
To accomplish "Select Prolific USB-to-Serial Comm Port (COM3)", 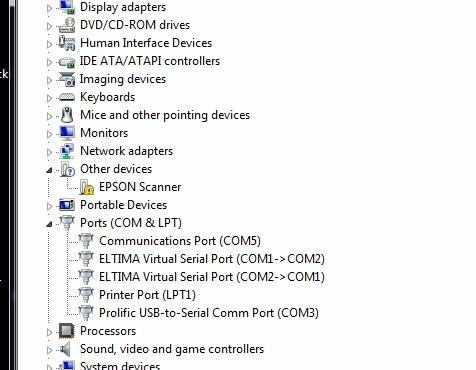I will click(x=209, y=313).
